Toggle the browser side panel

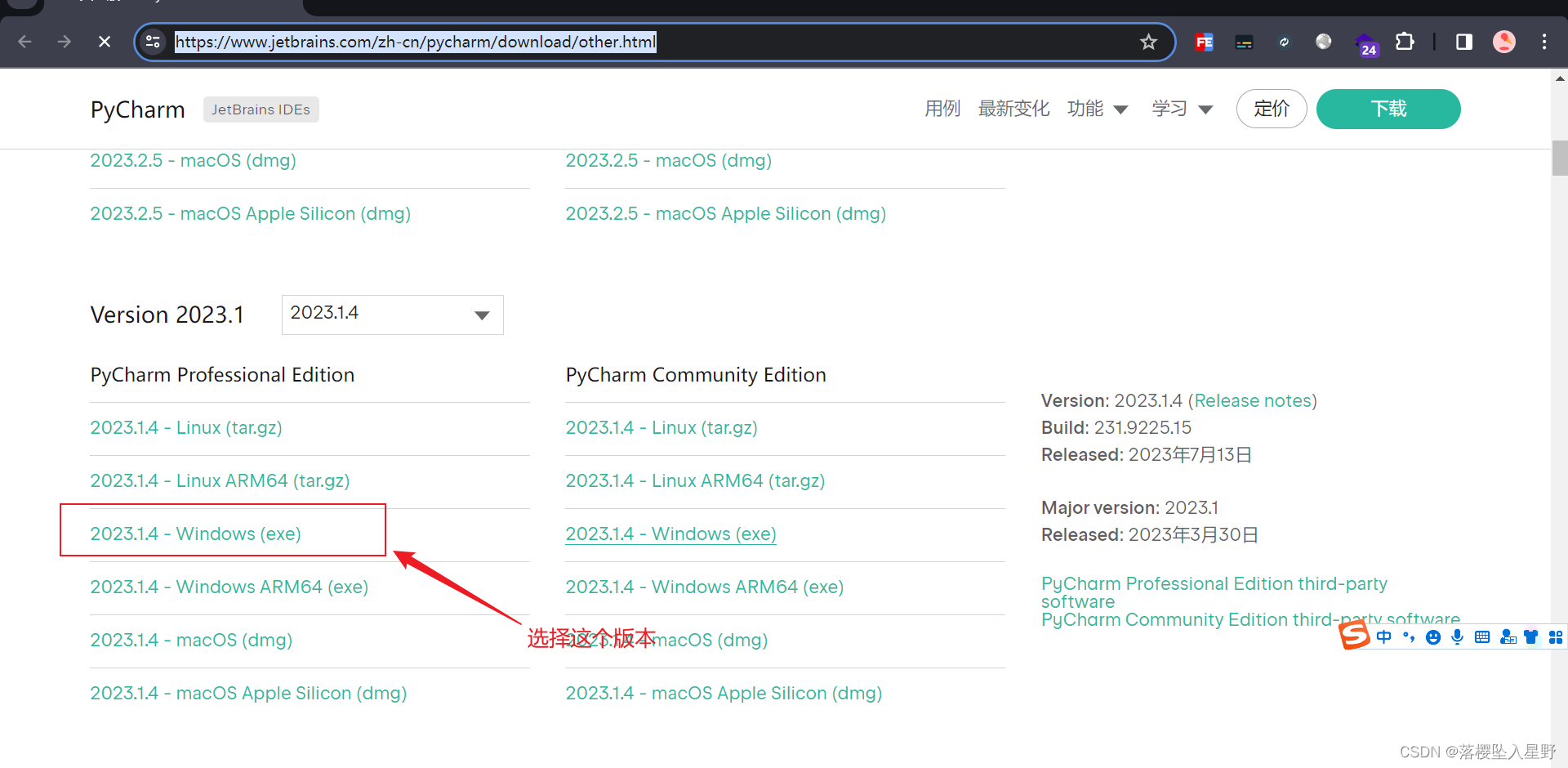tap(1464, 42)
